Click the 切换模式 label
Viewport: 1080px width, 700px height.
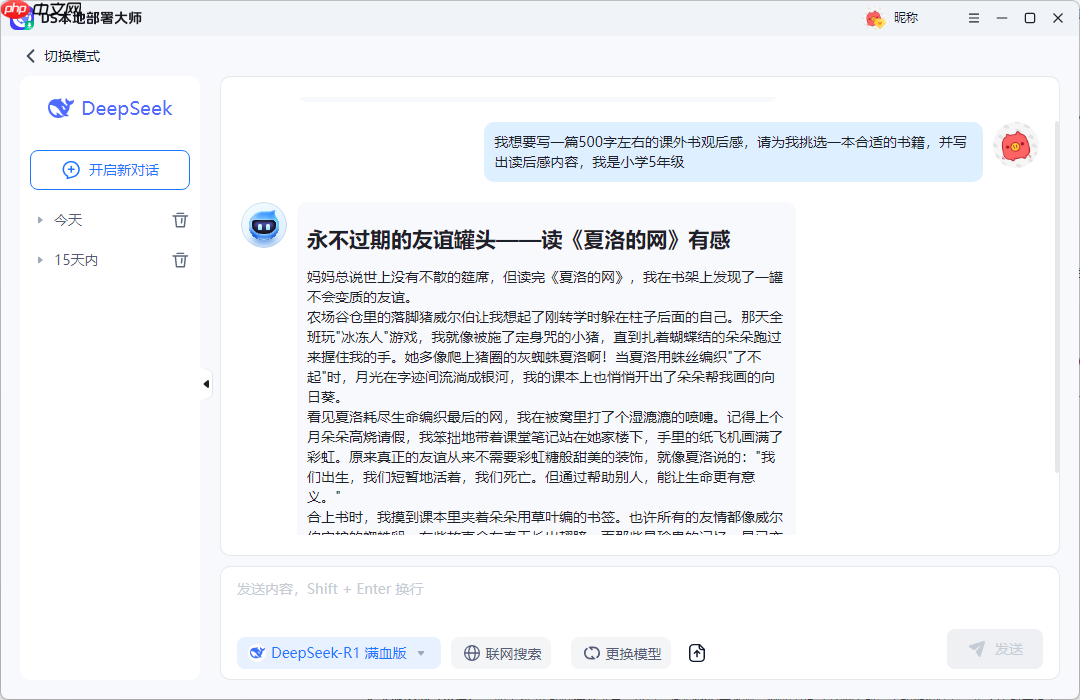[72, 56]
